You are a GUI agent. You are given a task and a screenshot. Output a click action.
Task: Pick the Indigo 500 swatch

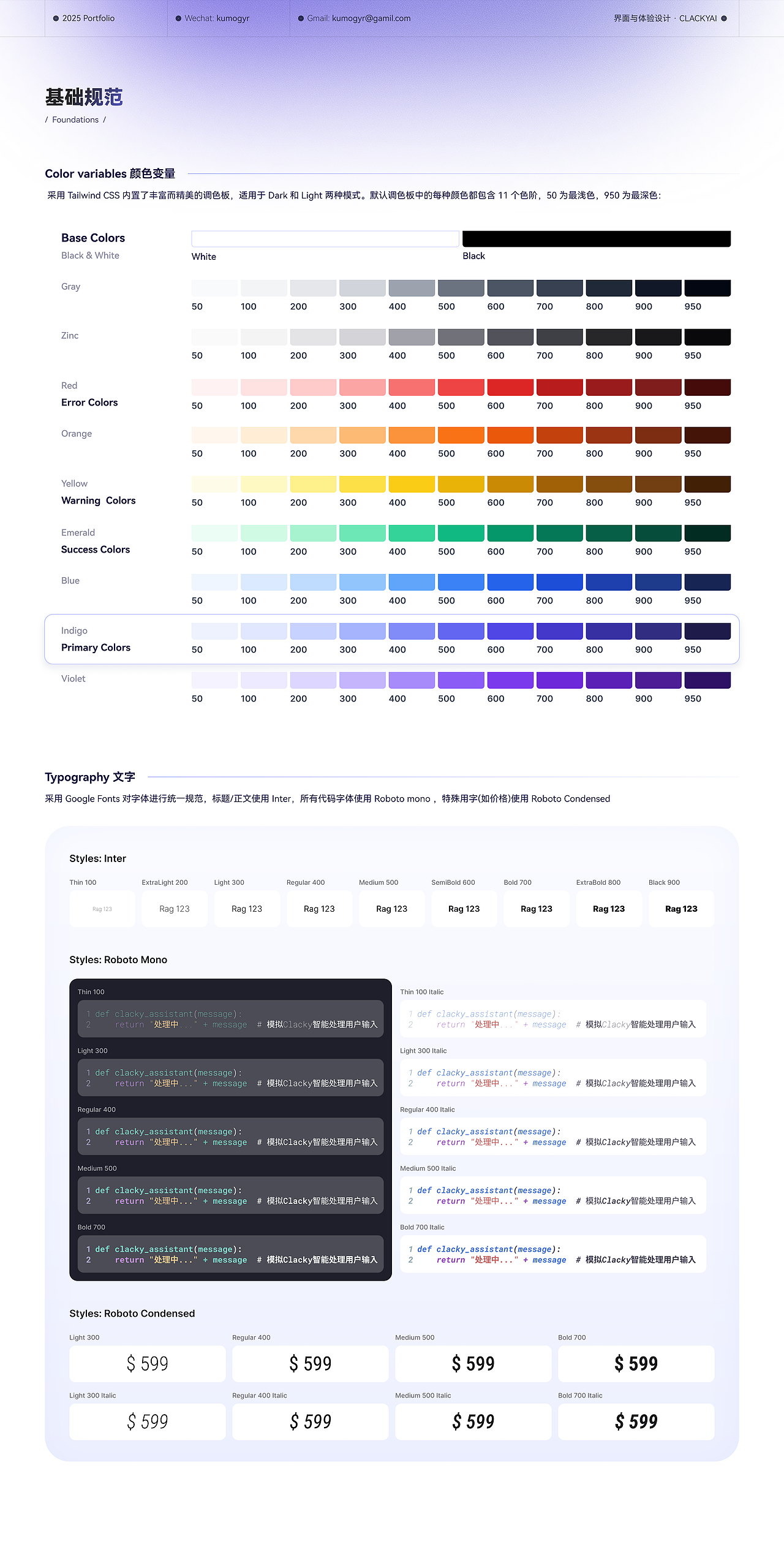point(461,631)
